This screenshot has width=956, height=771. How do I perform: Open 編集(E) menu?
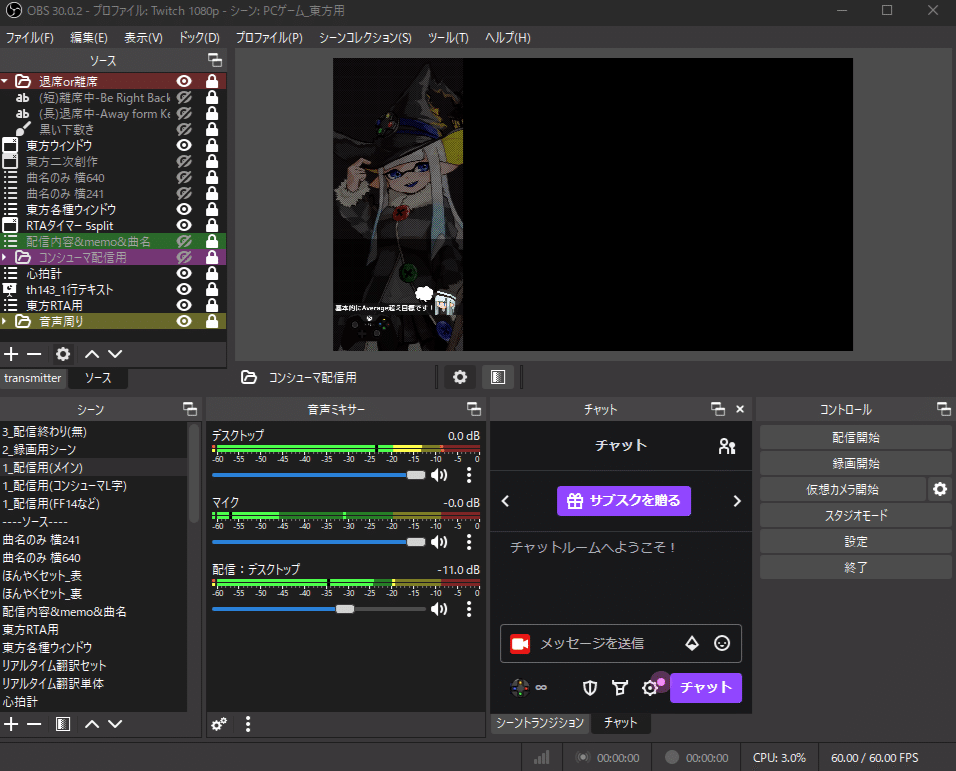(x=88, y=38)
